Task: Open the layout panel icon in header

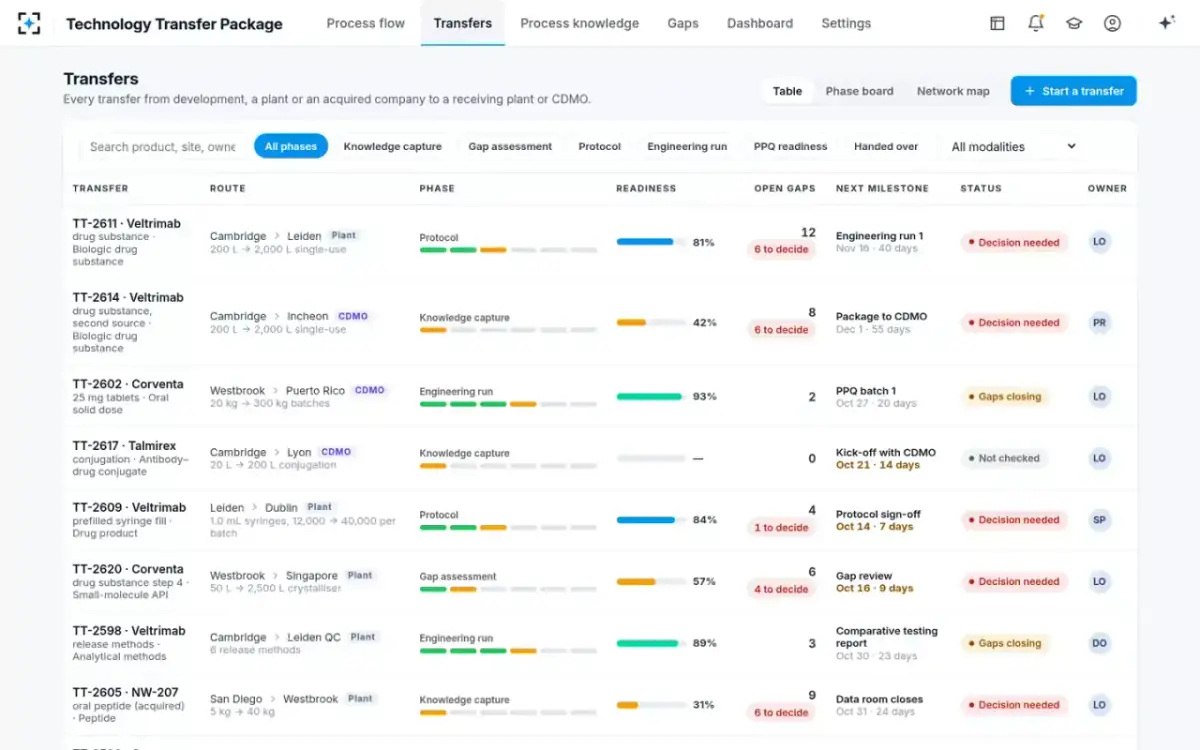Action: (x=997, y=23)
